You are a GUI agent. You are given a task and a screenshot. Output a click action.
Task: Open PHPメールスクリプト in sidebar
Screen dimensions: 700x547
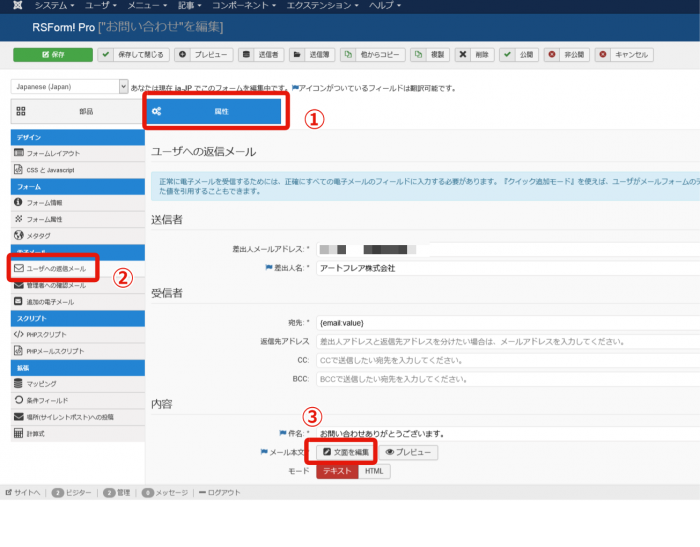(78, 351)
